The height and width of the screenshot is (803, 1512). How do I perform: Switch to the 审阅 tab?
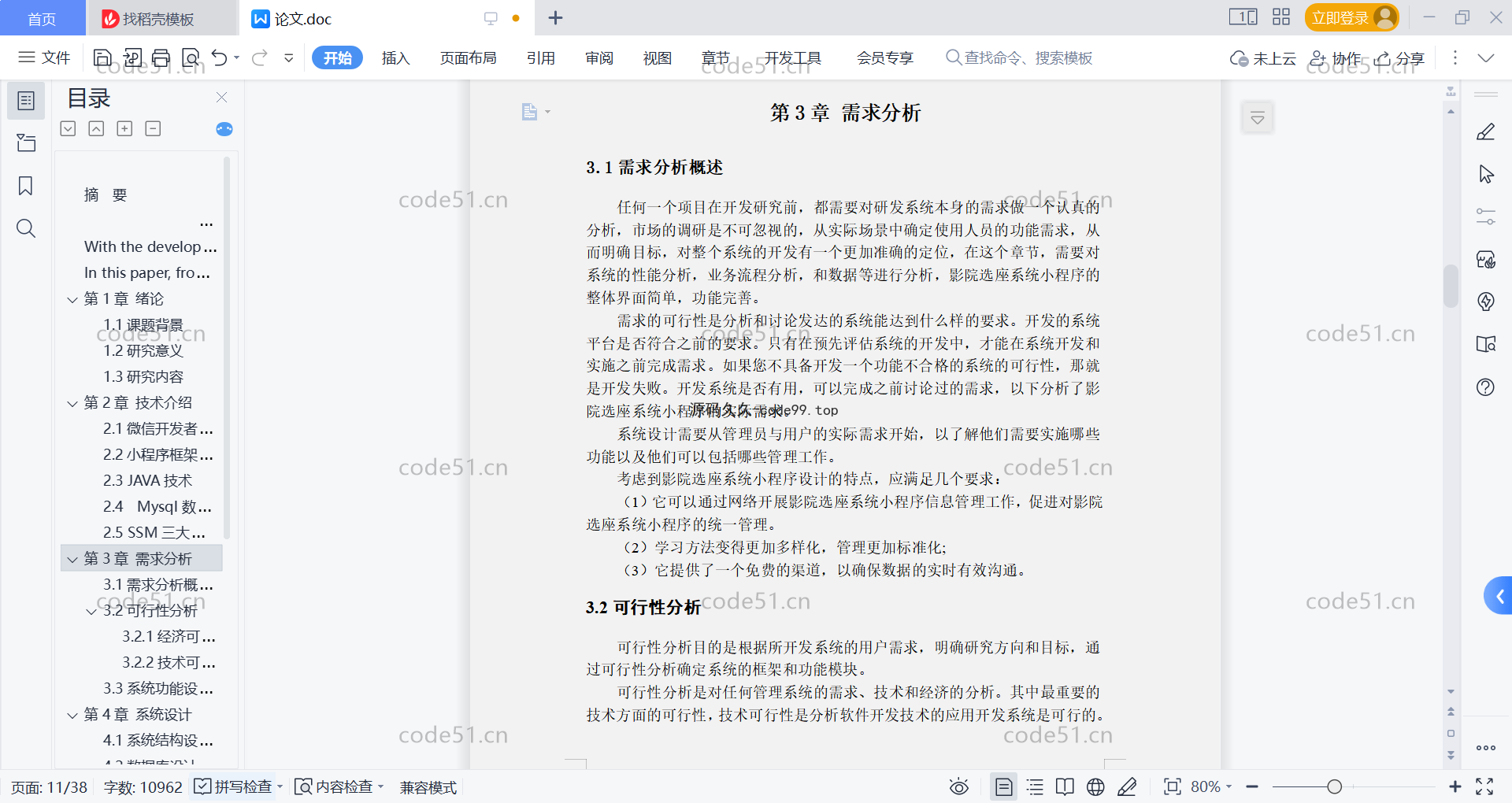(x=599, y=57)
